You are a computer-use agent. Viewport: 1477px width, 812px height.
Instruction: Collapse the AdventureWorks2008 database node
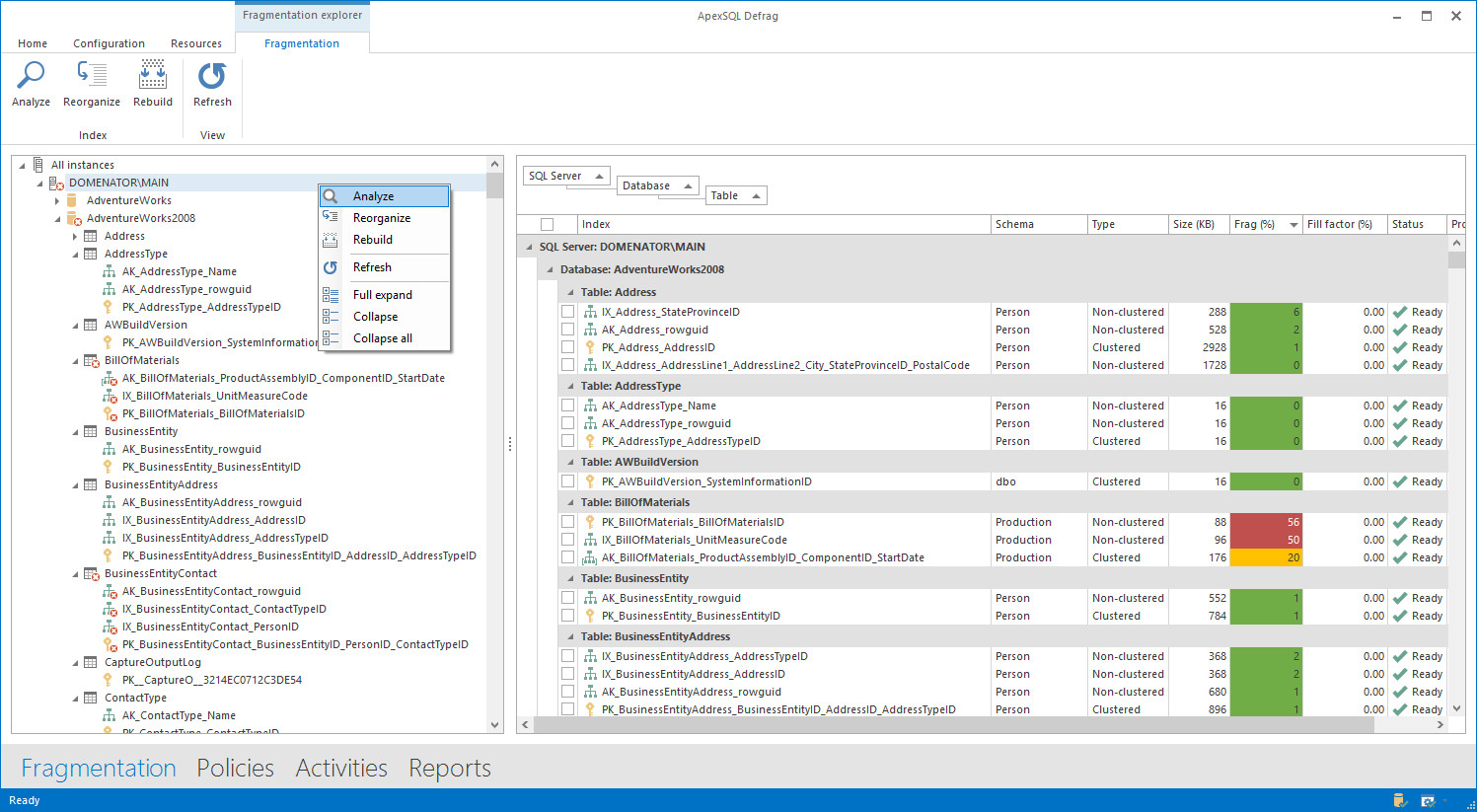(x=57, y=218)
